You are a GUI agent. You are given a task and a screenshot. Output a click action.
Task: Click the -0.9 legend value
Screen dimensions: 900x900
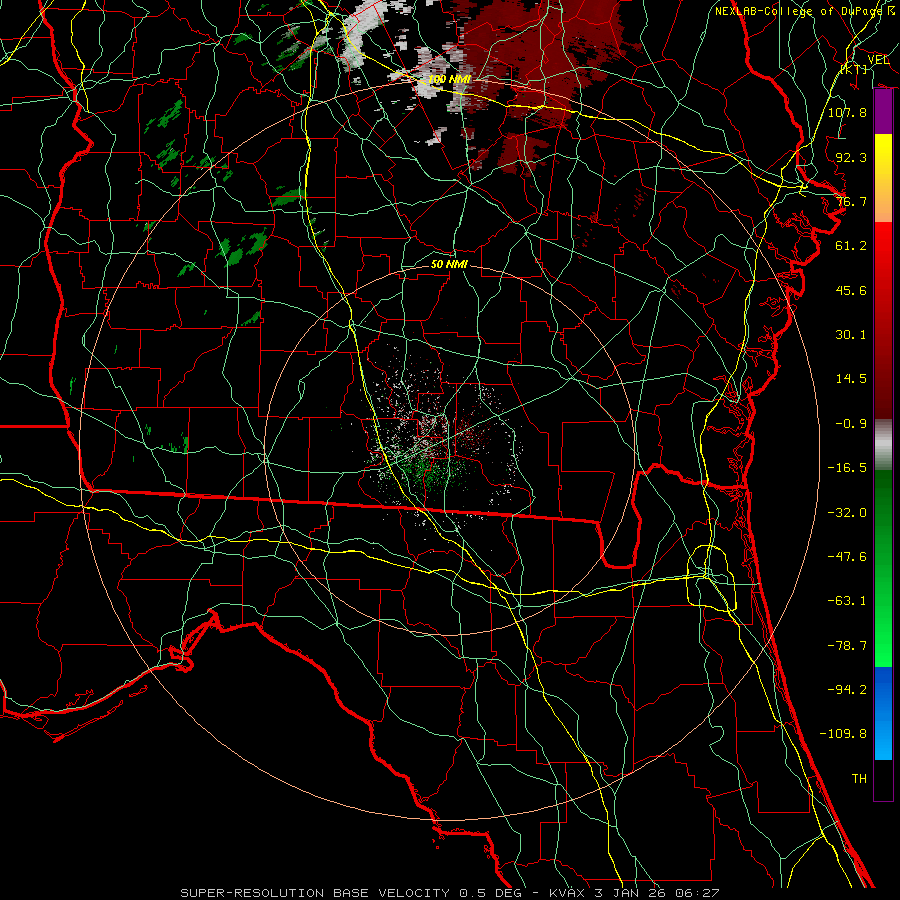click(x=851, y=423)
